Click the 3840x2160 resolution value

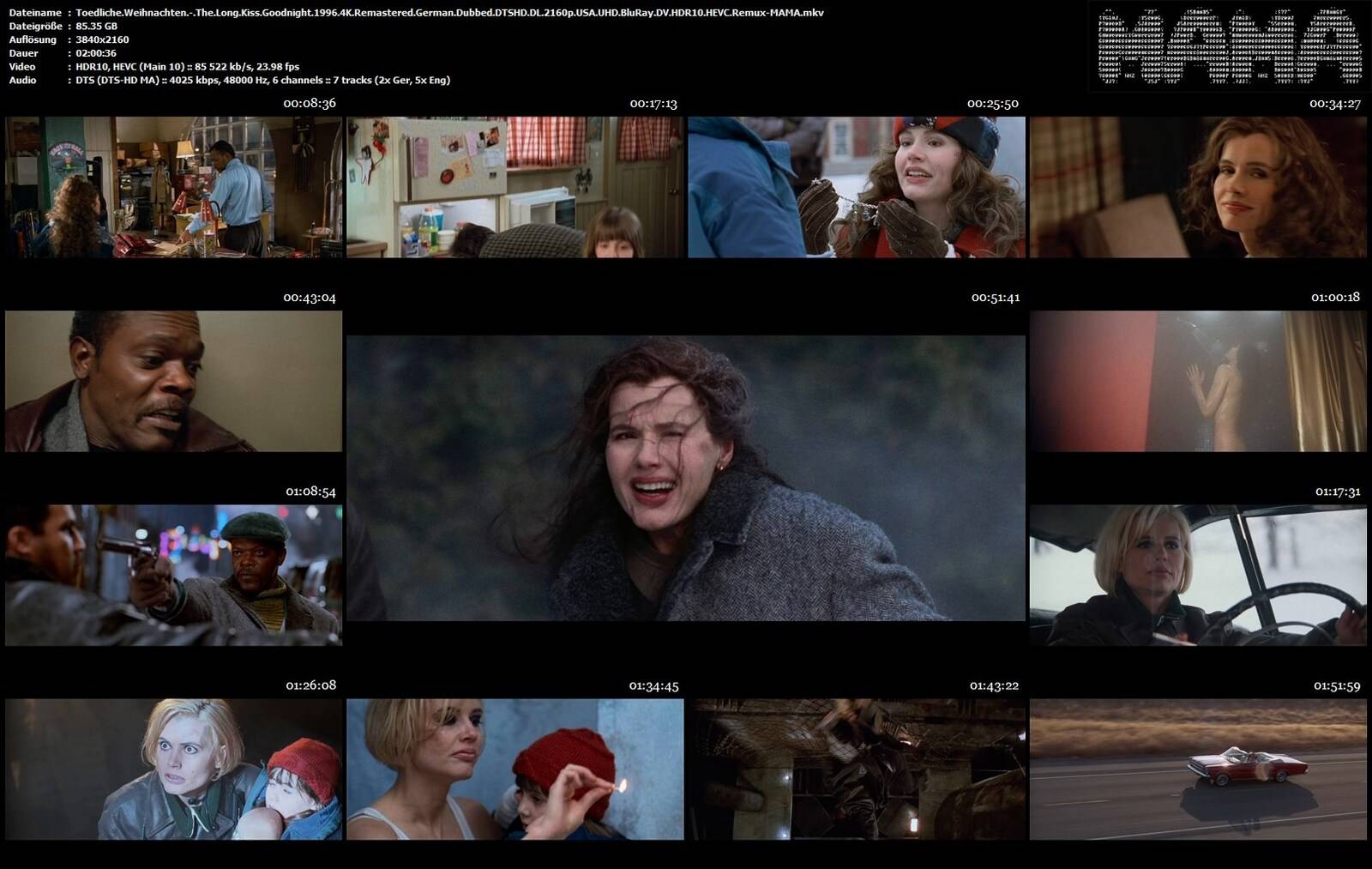click(102, 39)
